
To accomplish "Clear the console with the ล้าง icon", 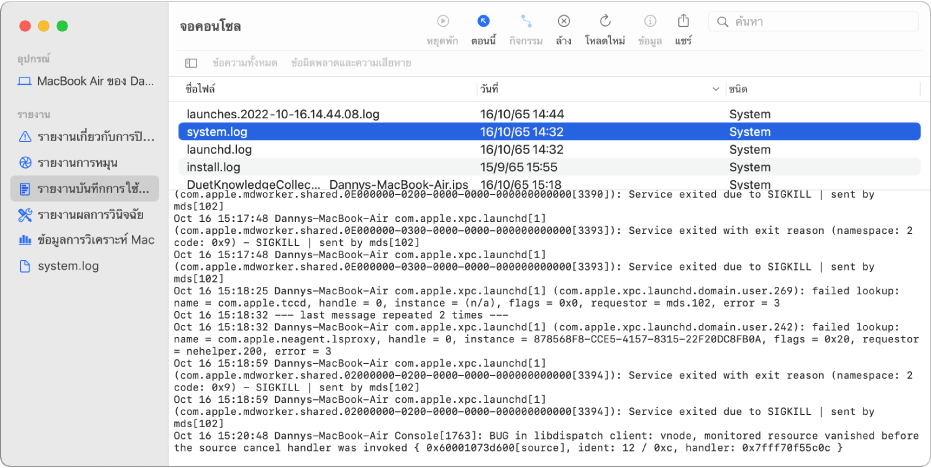I will coord(563,22).
